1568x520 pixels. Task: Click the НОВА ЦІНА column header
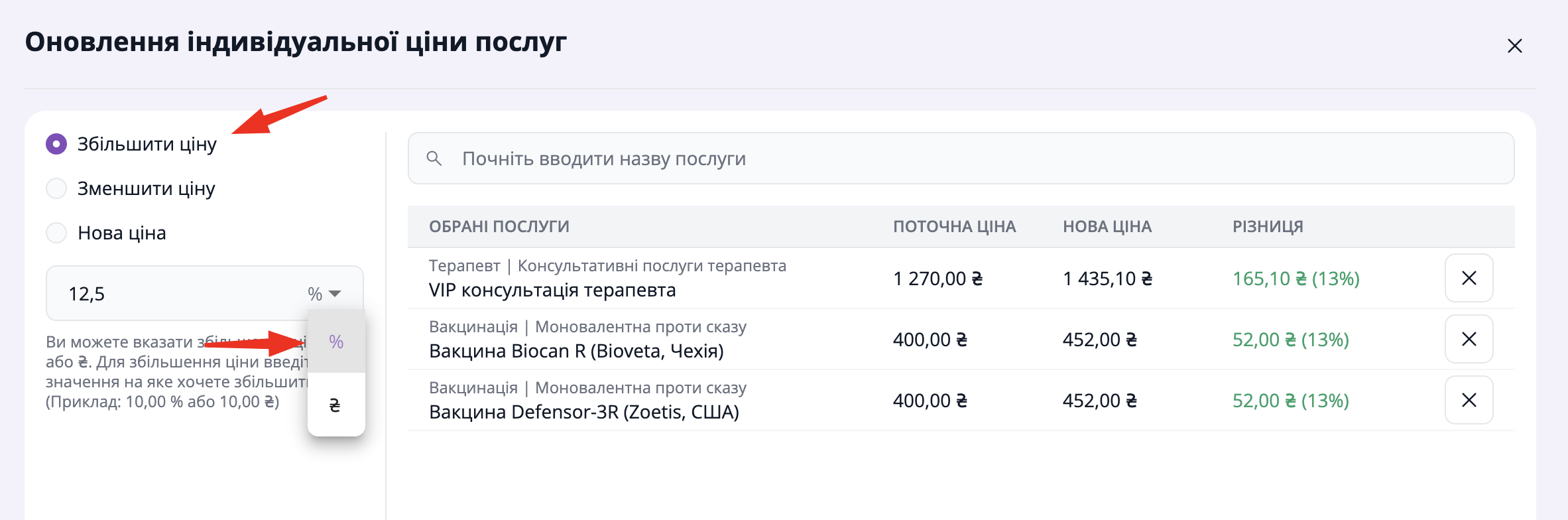pos(1107,227)
